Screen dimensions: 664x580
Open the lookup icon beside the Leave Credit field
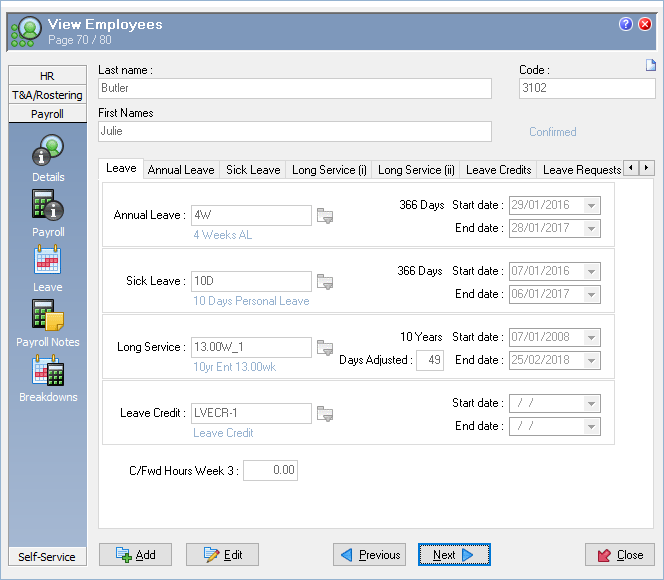pyautogui.click(x=325, y=414)
